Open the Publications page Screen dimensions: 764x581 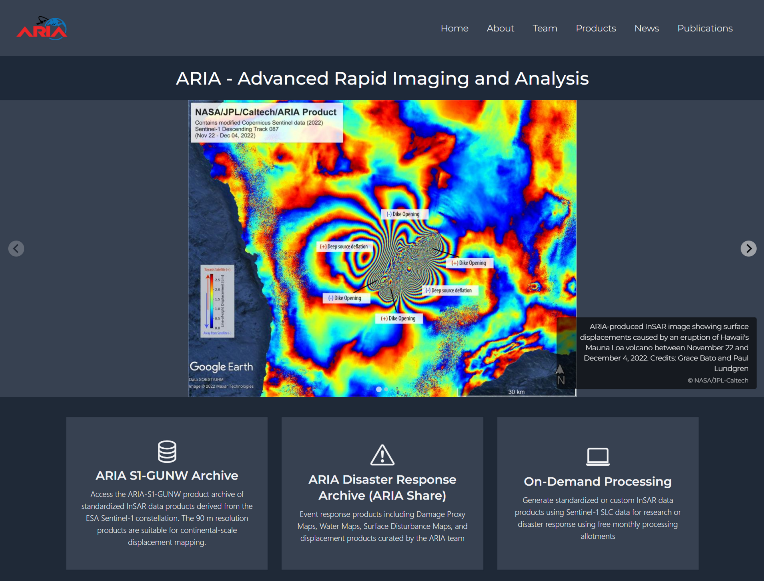coord(705,28)
